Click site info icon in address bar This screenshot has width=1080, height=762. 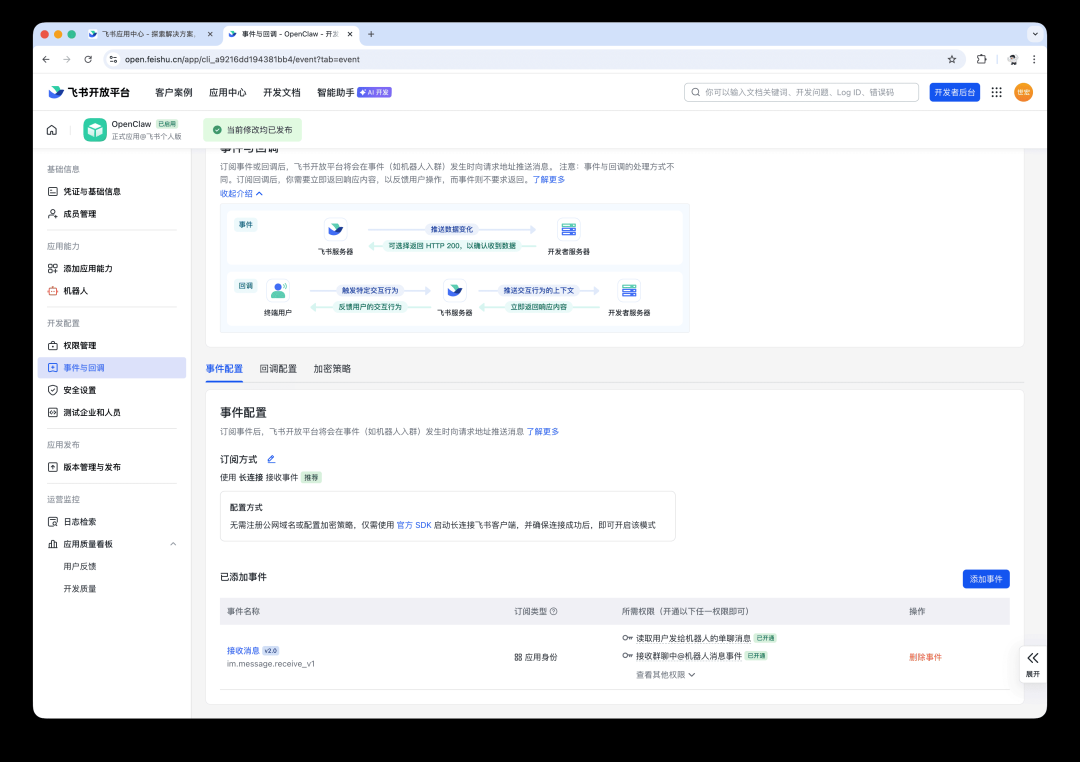(114, 59)
